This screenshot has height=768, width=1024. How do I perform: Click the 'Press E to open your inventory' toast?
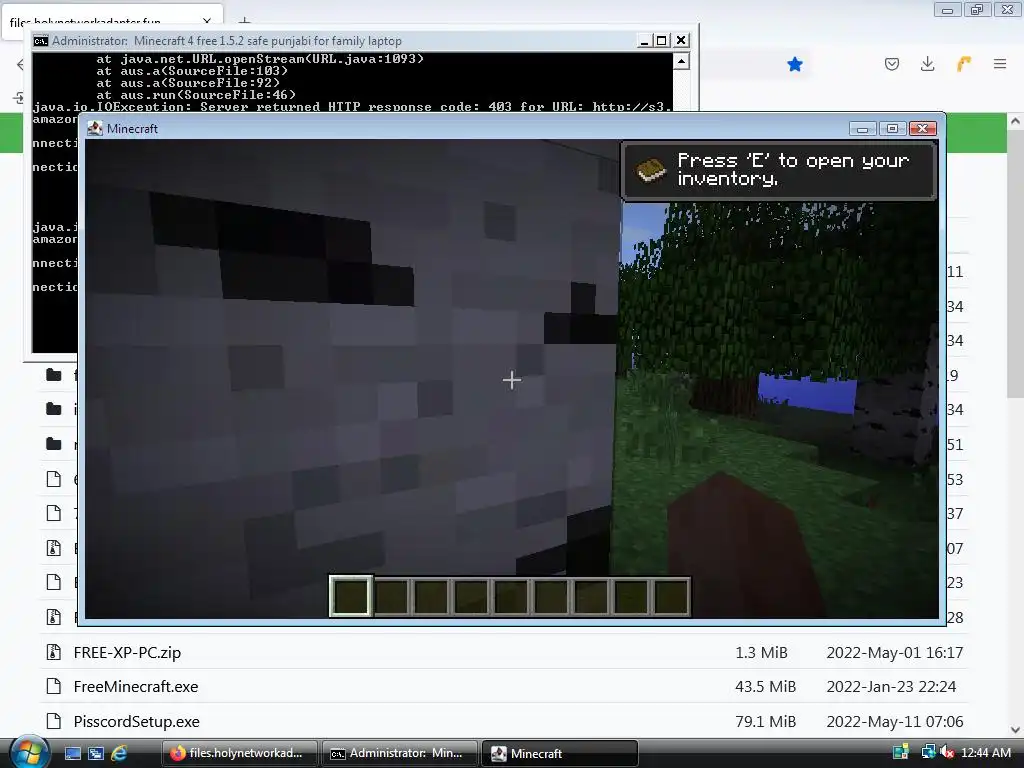(x=779, y=170)
